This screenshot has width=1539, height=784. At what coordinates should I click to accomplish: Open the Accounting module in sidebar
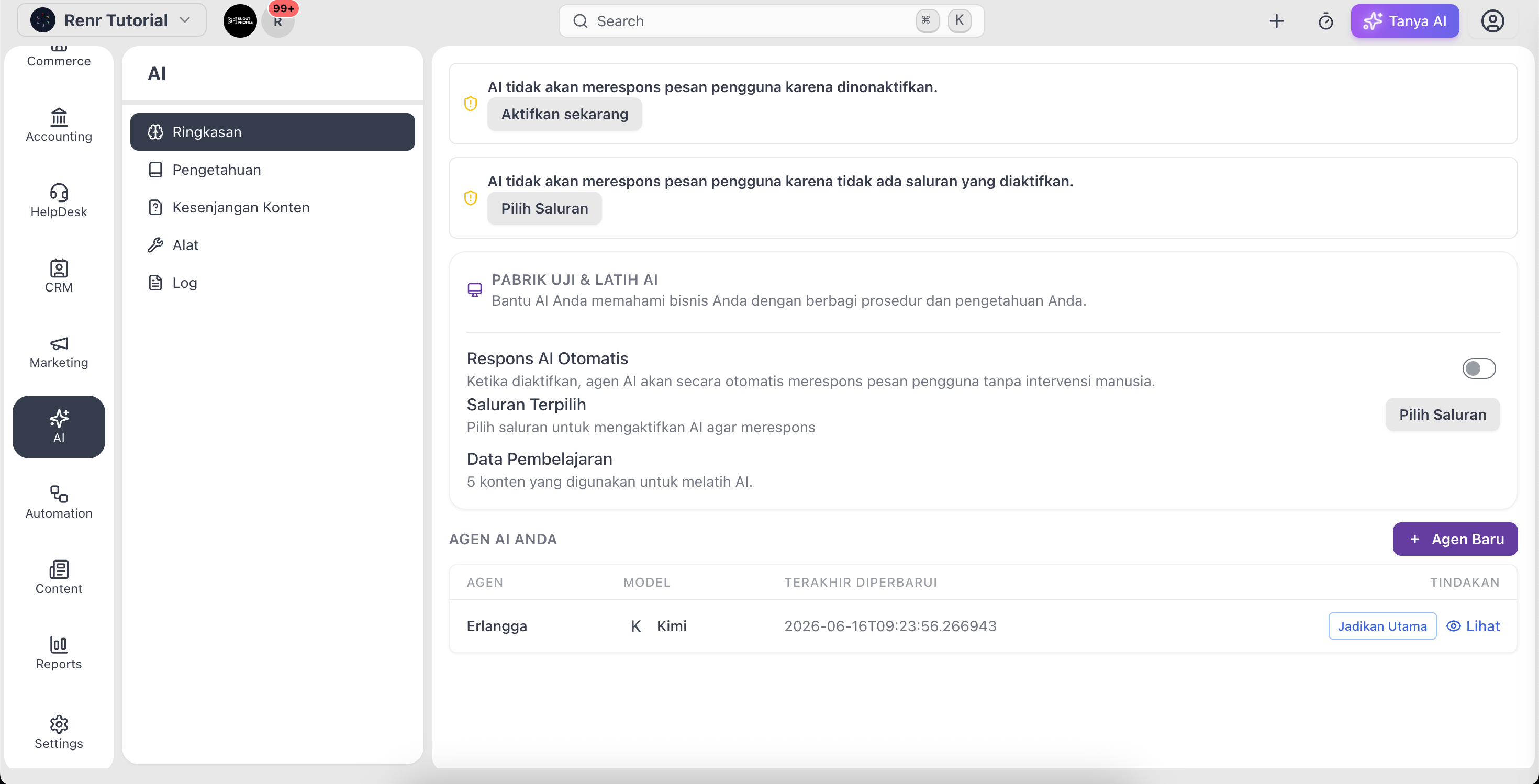tap(59, 126)
